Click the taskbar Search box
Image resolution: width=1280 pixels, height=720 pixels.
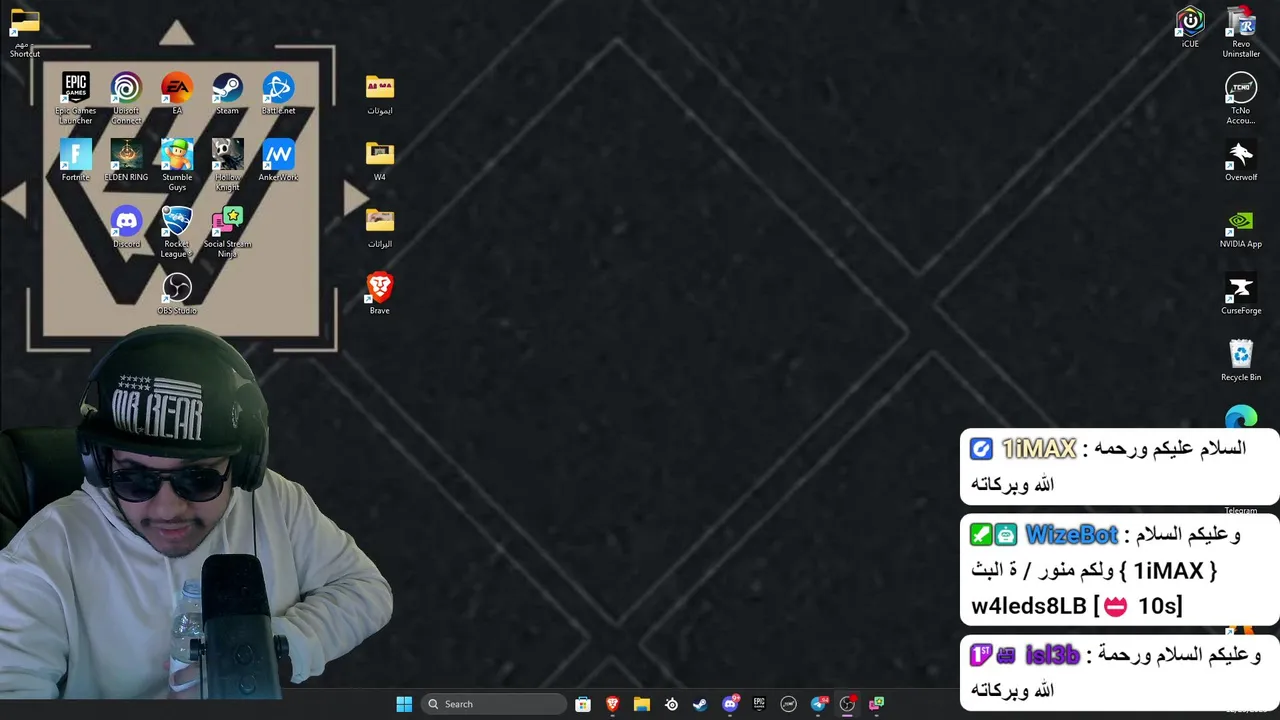point(494,704)
